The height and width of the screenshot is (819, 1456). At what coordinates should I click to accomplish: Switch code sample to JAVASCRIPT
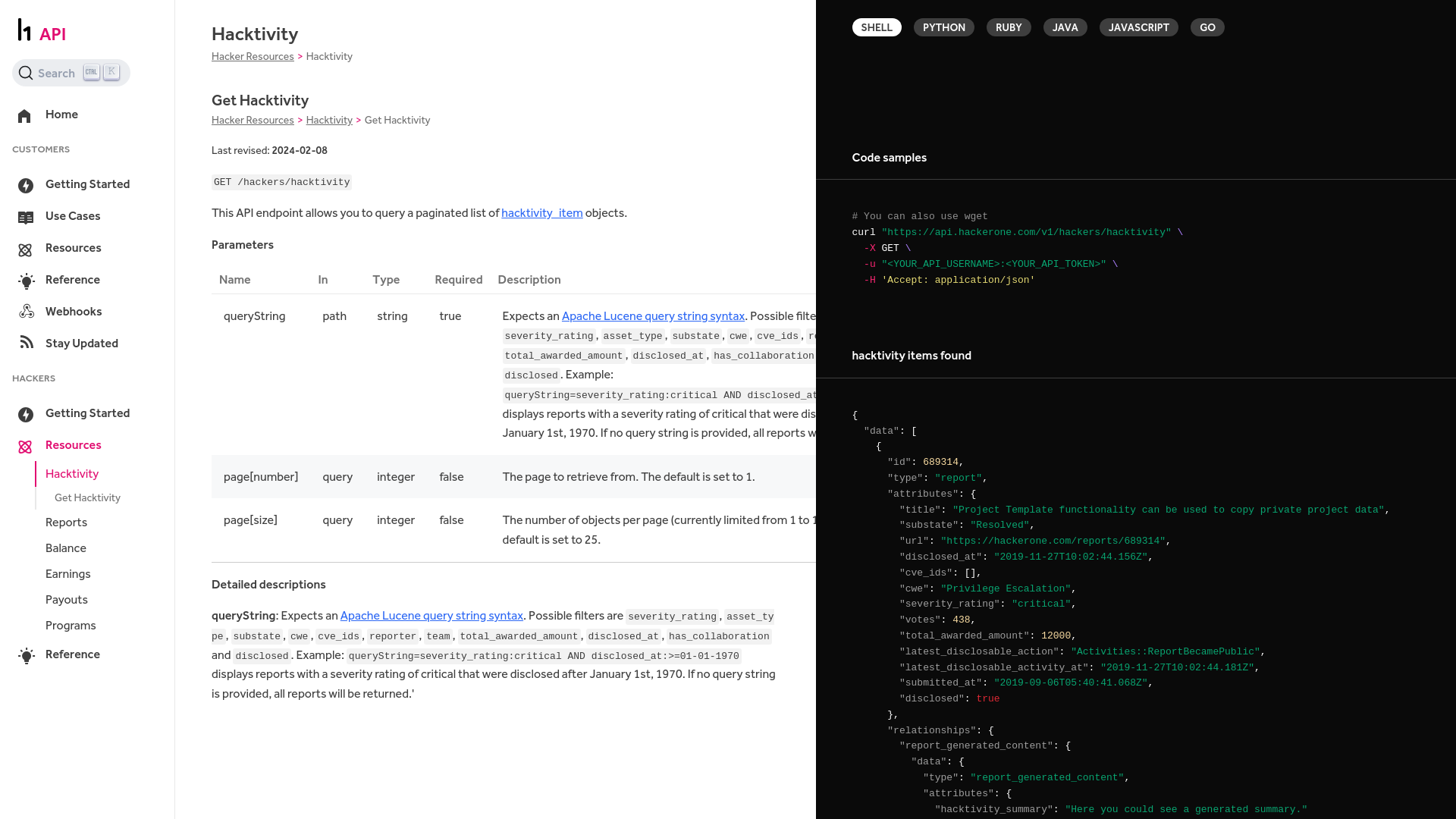click(x=1139, y=27)
